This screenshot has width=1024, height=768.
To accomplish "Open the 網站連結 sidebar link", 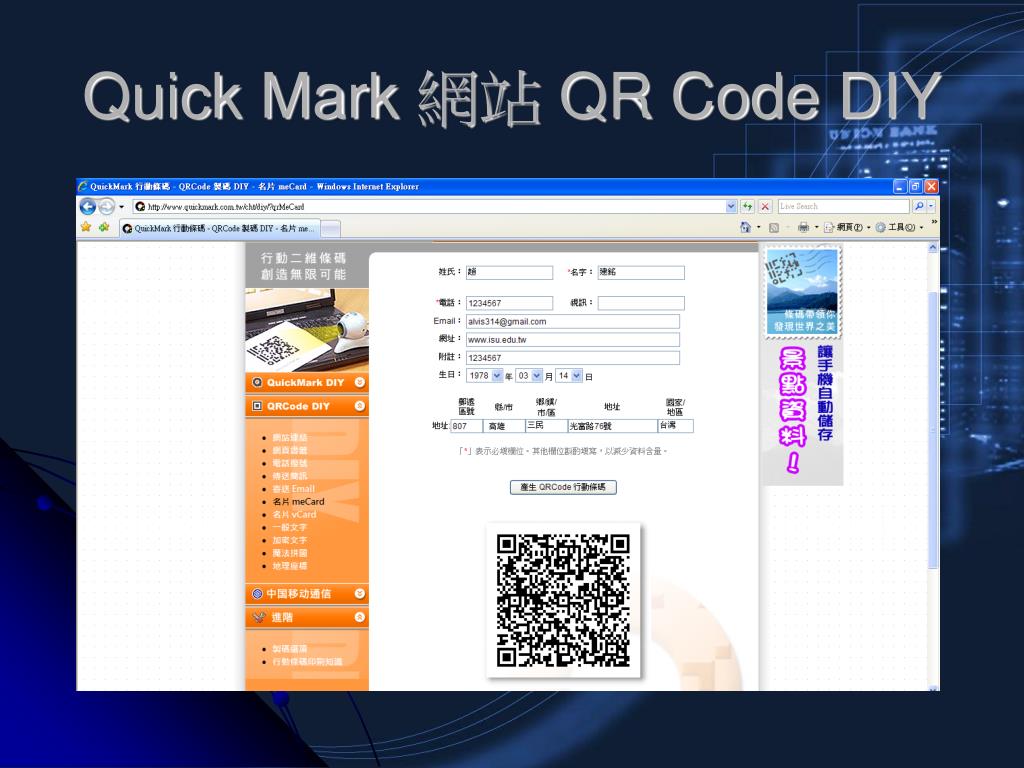I will (x=289, y=438).
